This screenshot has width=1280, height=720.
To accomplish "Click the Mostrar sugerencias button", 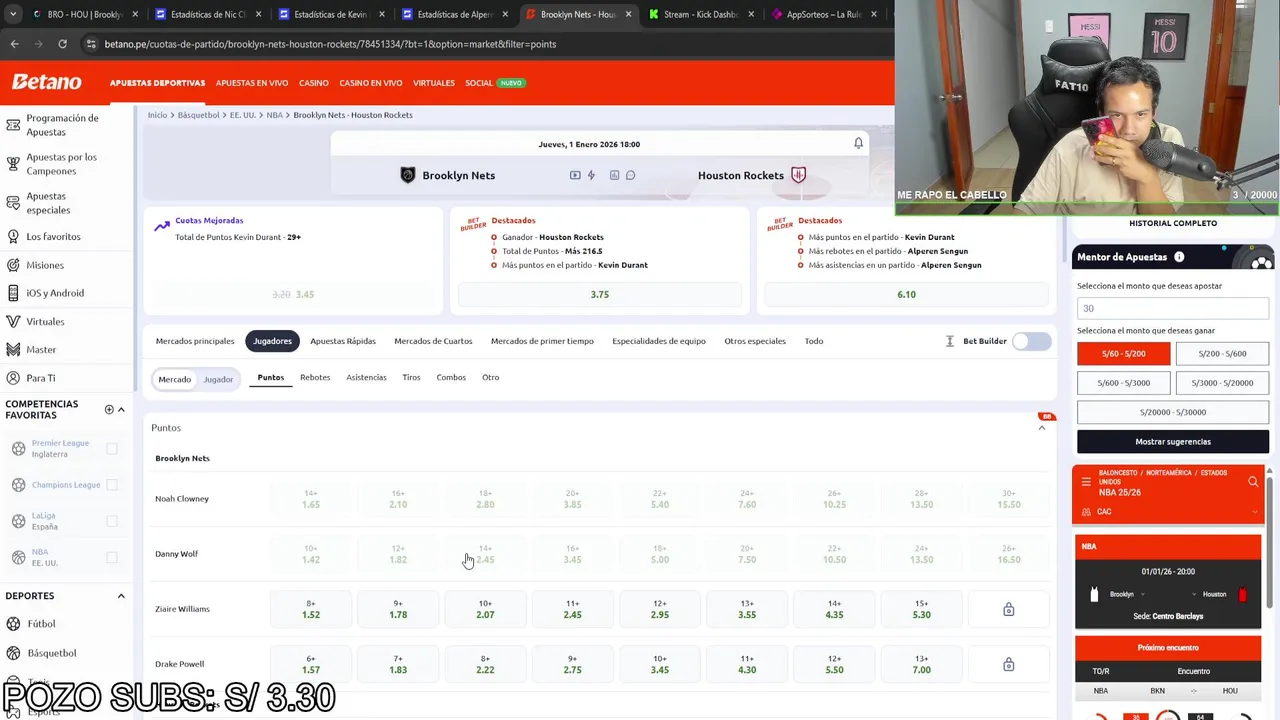I will point(1173,441).
